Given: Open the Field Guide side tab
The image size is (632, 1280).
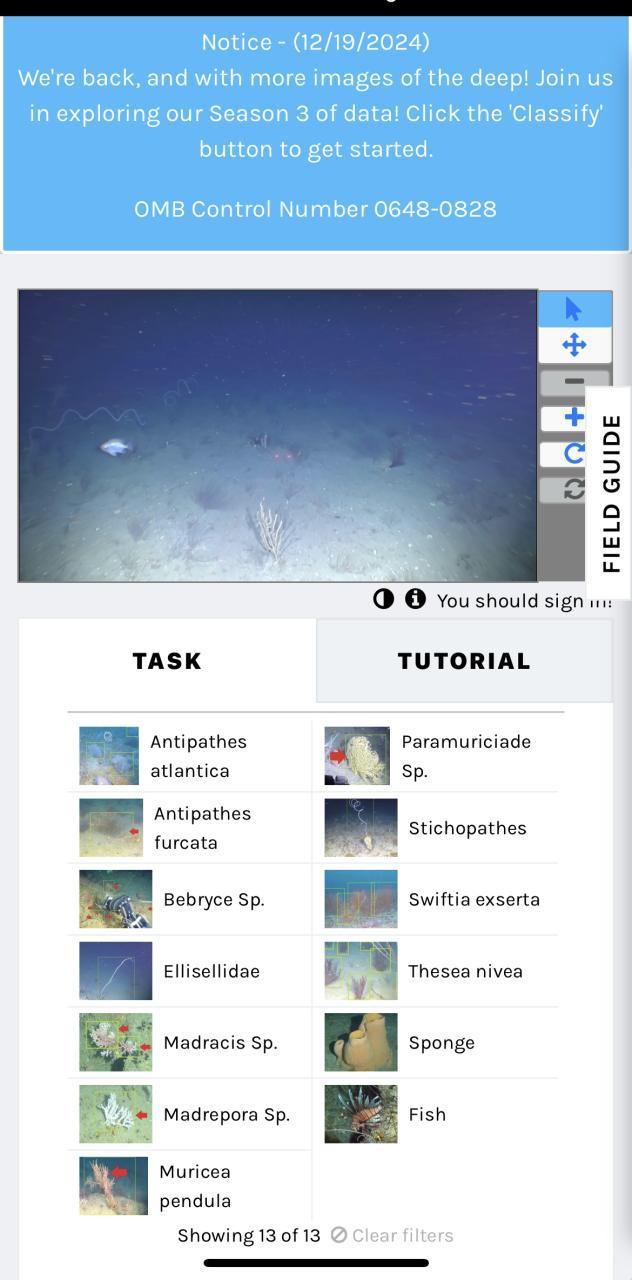Looking at the screenshot, I should [609, 493].
